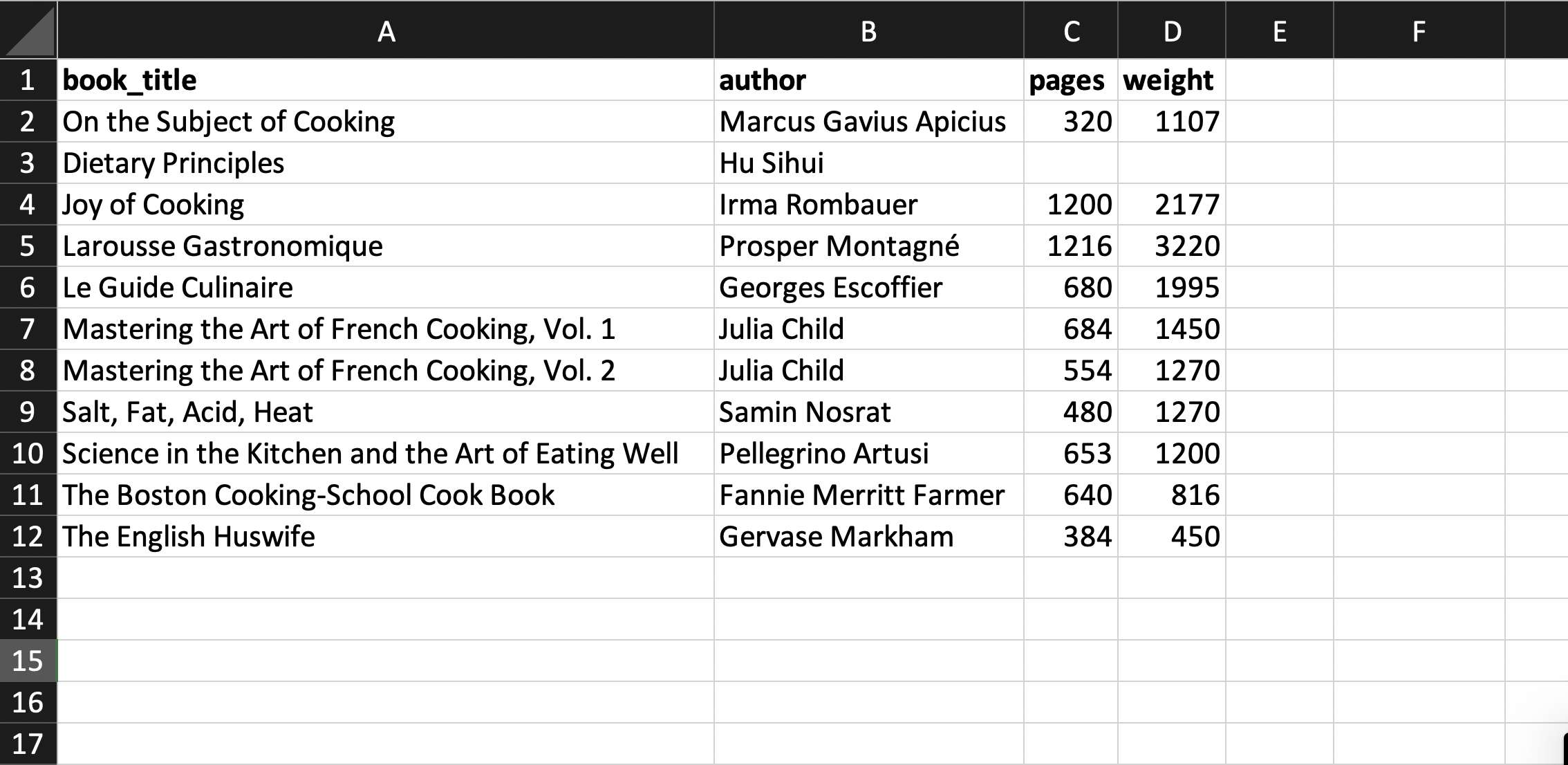Screen dimensions: 1568x765
Task: Click row header 15
Action: coord(28,661)
